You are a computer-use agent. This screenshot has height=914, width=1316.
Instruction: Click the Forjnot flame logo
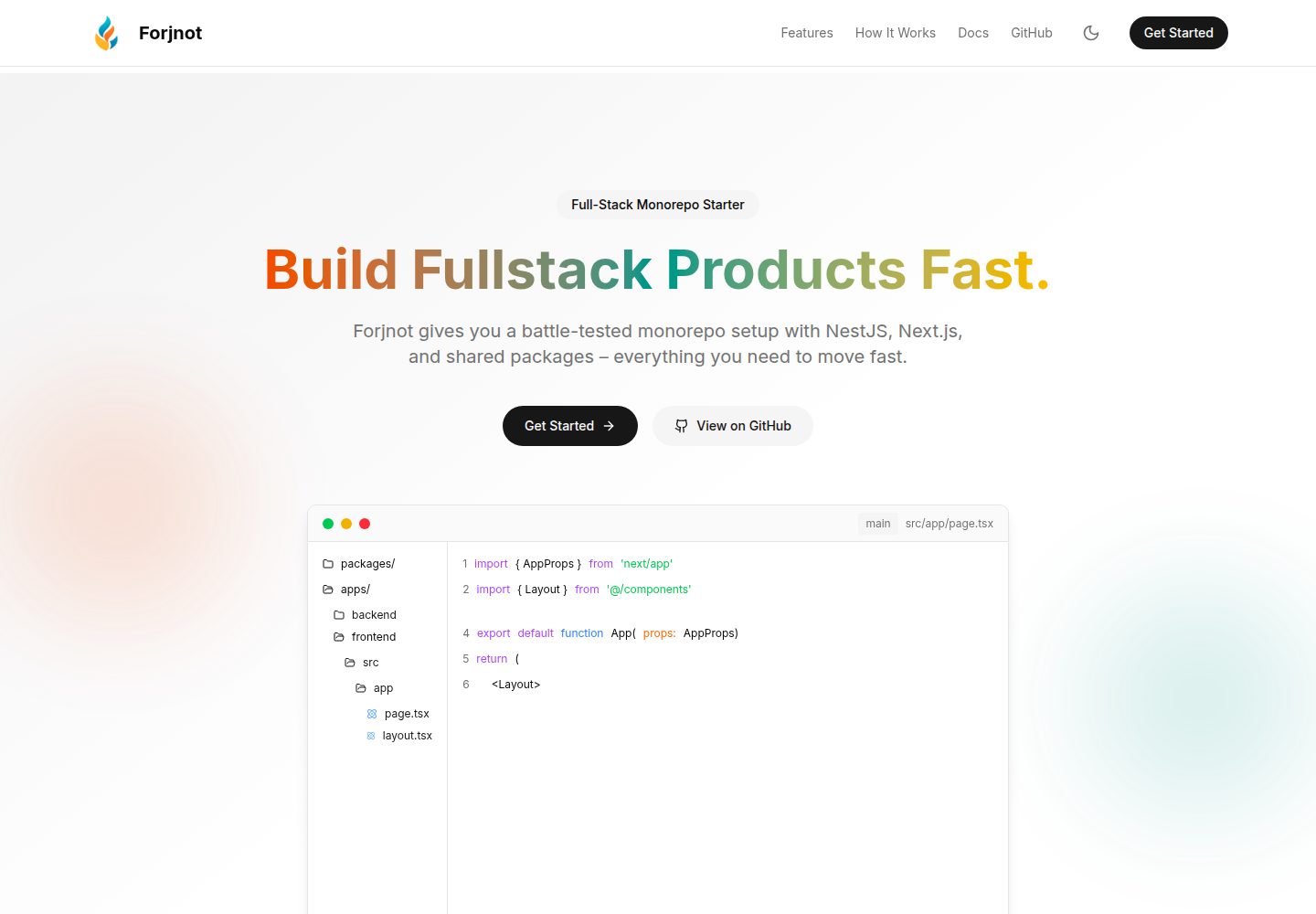click(x=107, y=33)
